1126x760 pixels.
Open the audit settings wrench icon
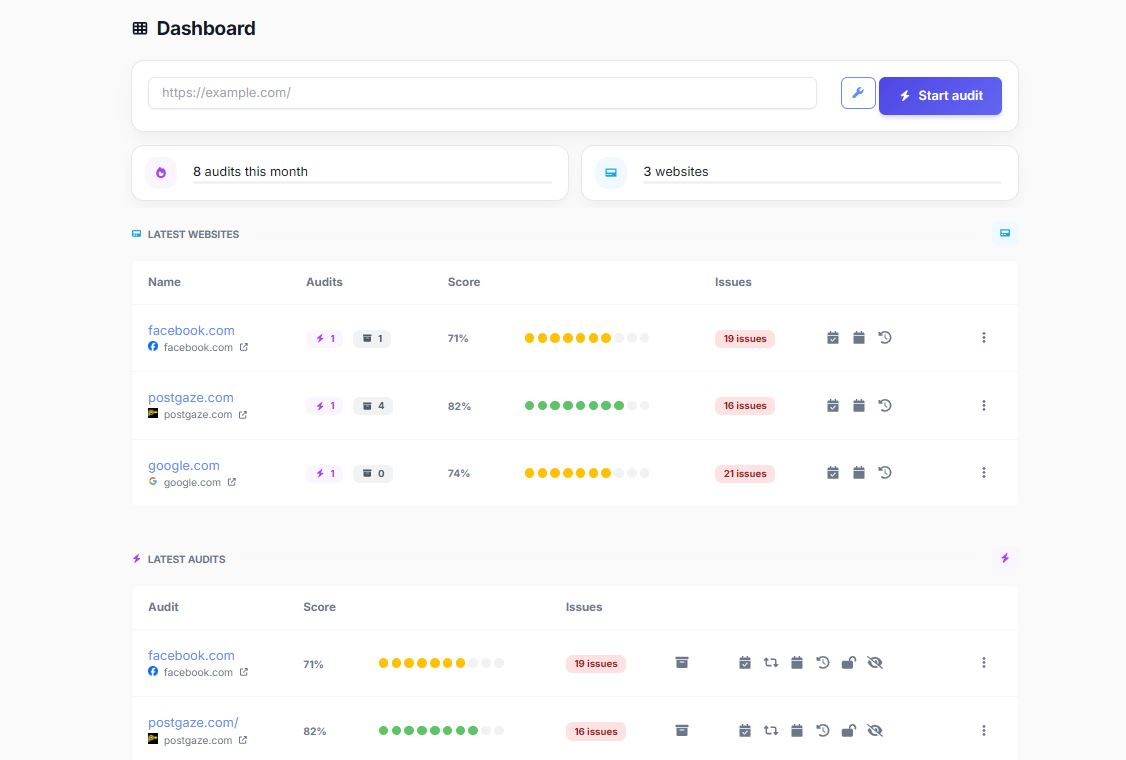[857, 92]
